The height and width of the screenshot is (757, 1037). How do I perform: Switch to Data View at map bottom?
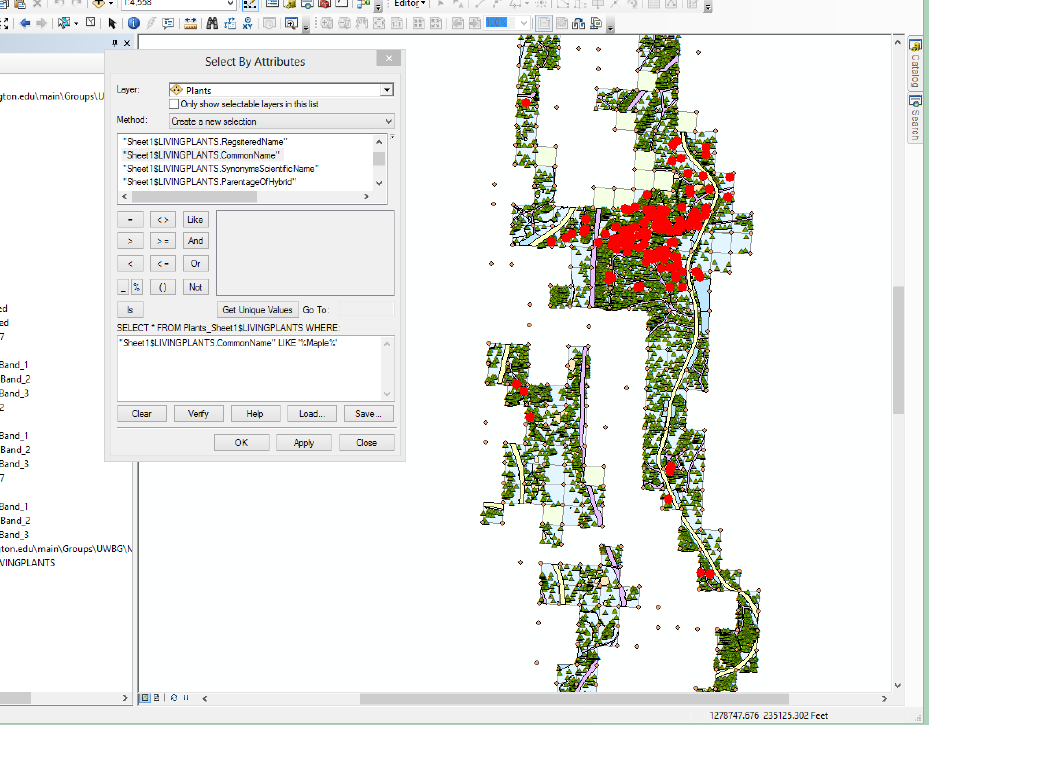tap(145, 697)
